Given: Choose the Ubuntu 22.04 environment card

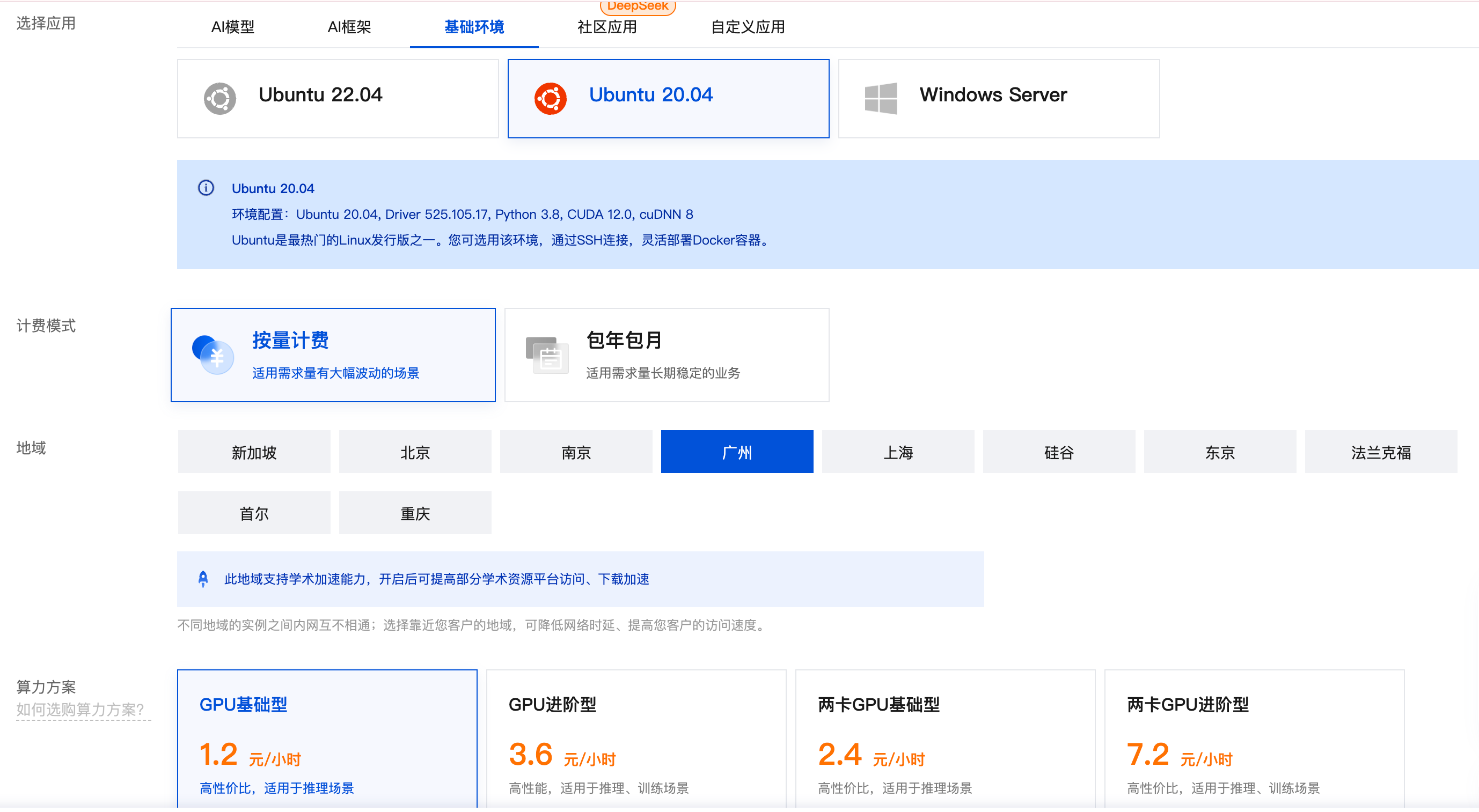Looking at the screenshot, I should [x=338, y=99].
